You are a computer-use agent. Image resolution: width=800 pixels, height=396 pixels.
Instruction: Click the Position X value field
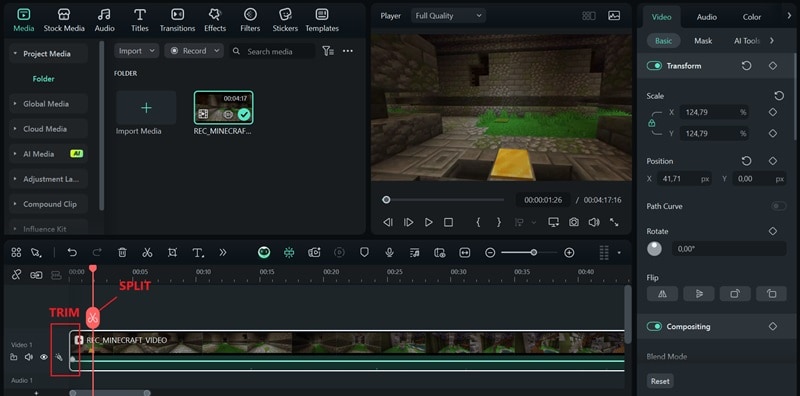[684, 179]
